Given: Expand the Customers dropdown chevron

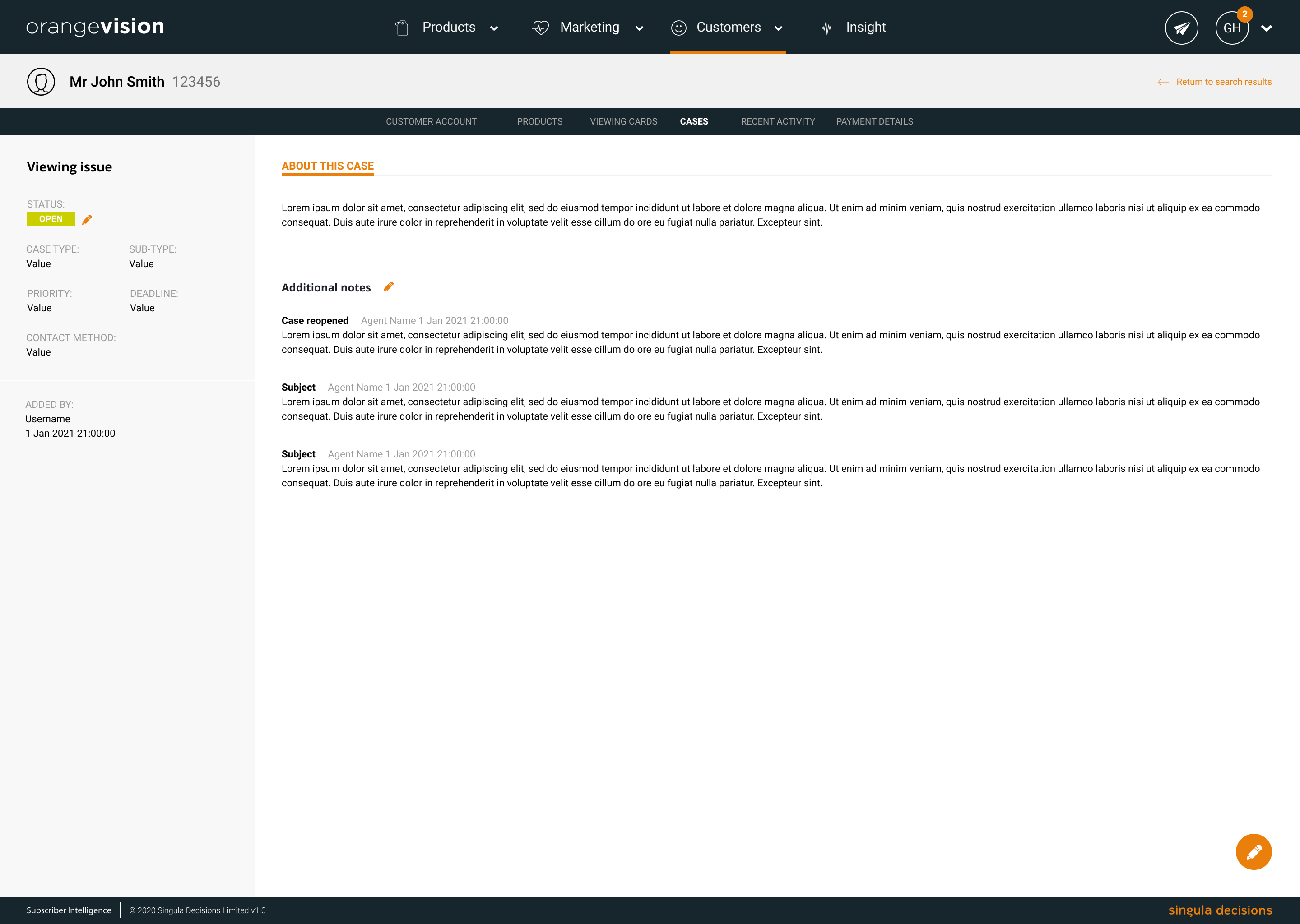Looking at the screenshot, I should pos(778,28).
